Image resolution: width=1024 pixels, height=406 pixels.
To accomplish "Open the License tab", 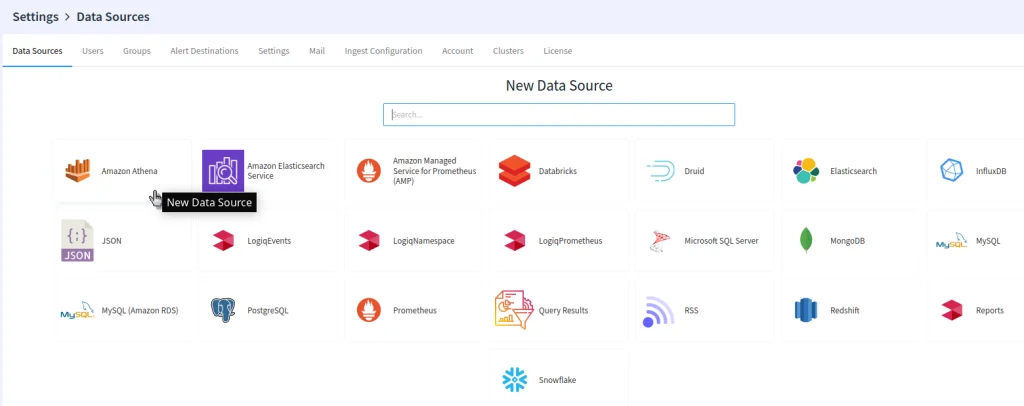I will point(557,51).
